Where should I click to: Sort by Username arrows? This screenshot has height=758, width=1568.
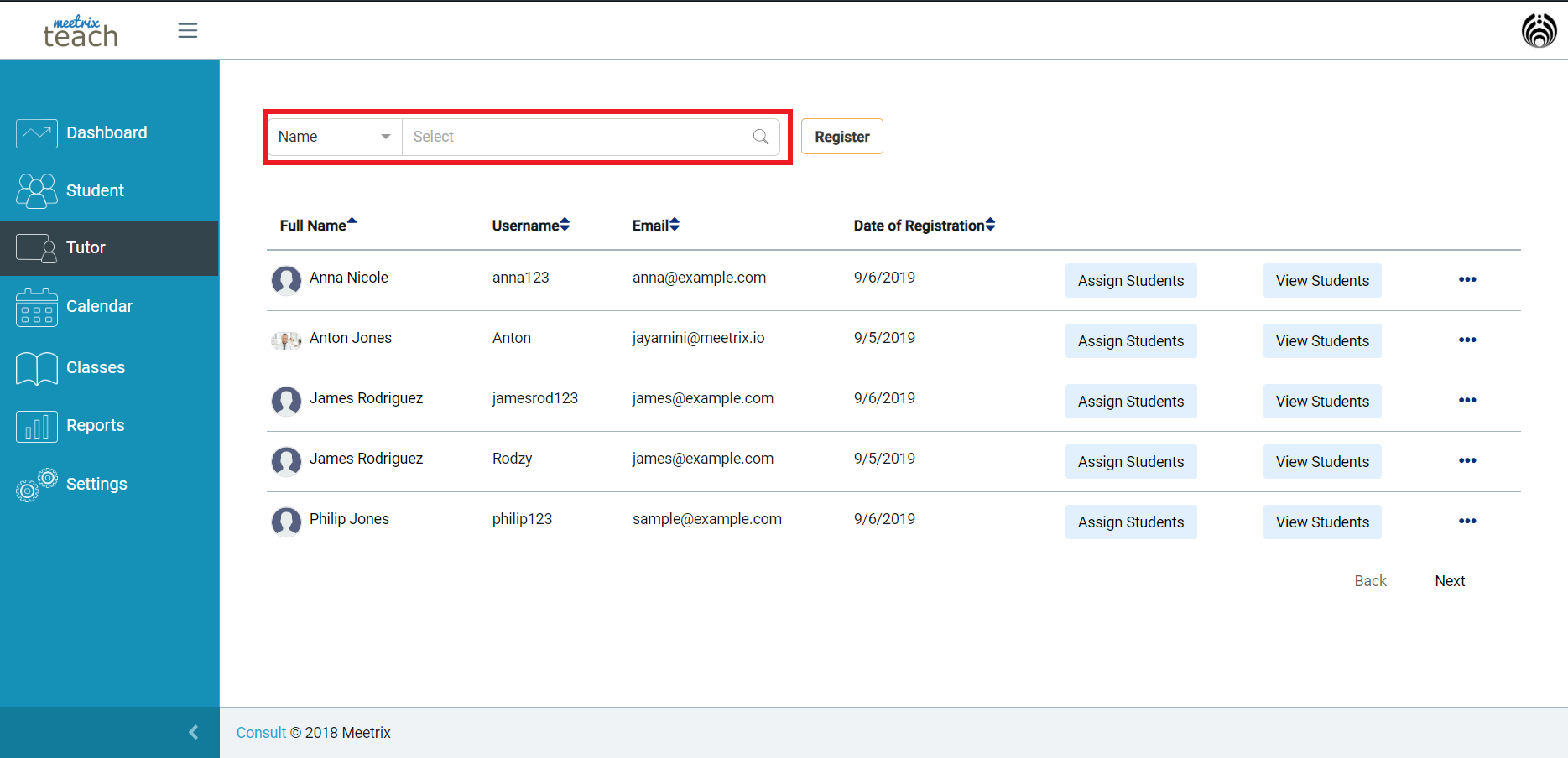click(x=565, y=225)
